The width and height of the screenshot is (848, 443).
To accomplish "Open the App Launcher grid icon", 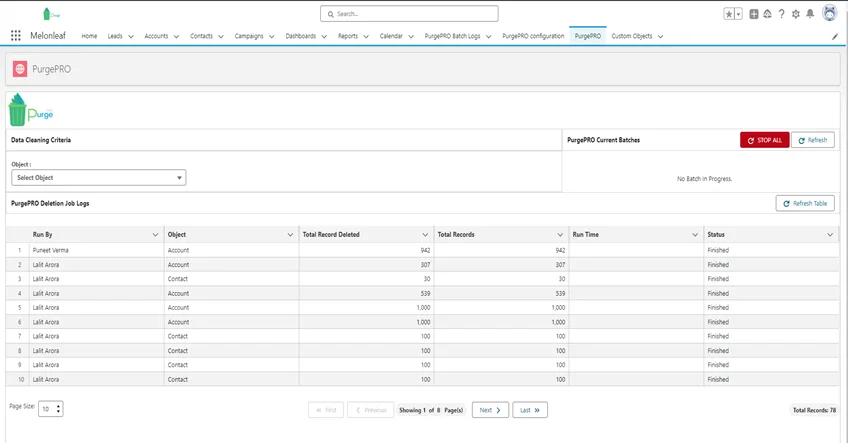I will (x=15, y=36).
